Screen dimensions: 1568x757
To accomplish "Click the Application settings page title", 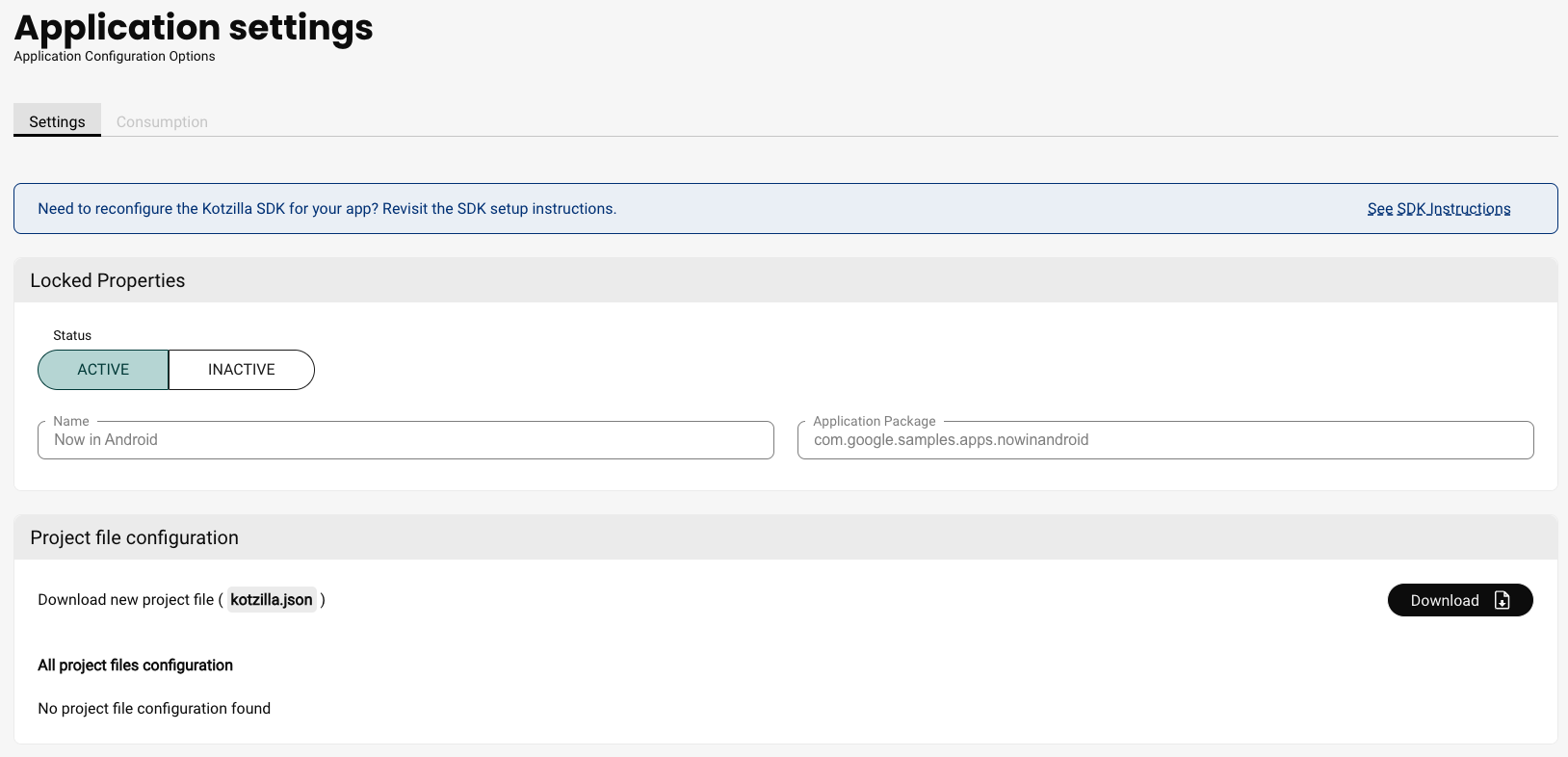I will pos(194,28).
